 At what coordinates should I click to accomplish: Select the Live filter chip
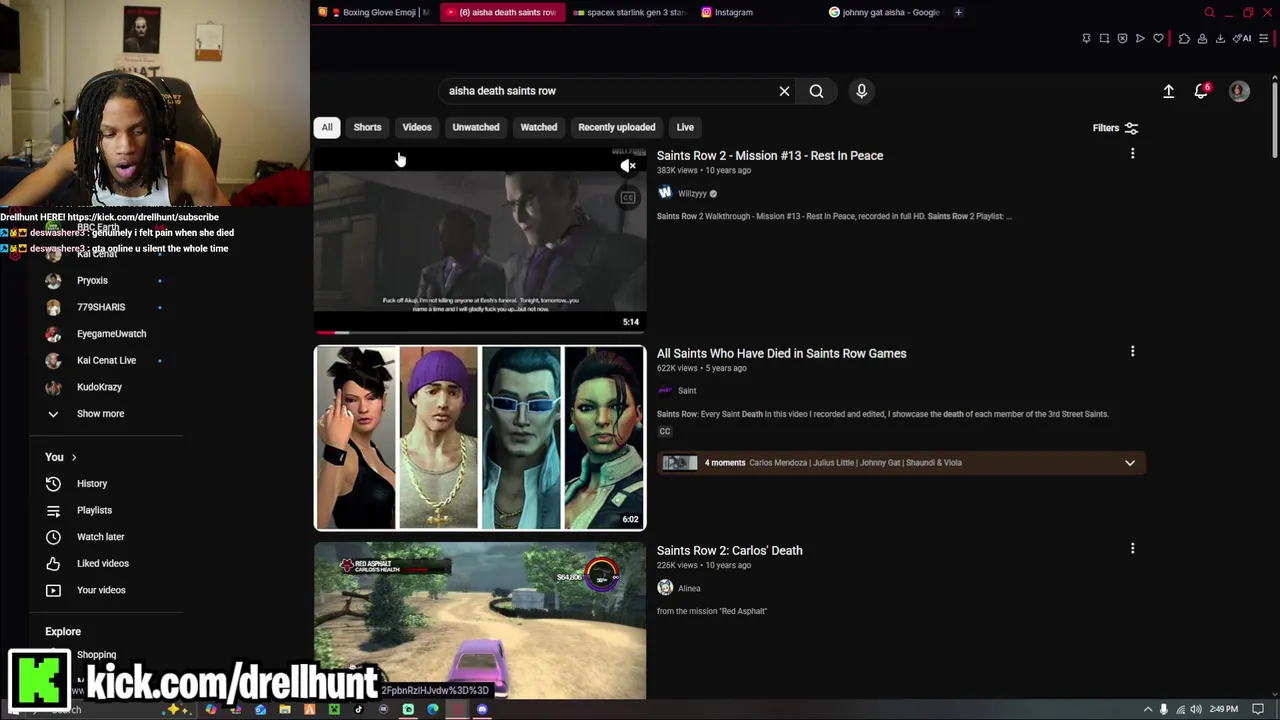pos(685,127)
